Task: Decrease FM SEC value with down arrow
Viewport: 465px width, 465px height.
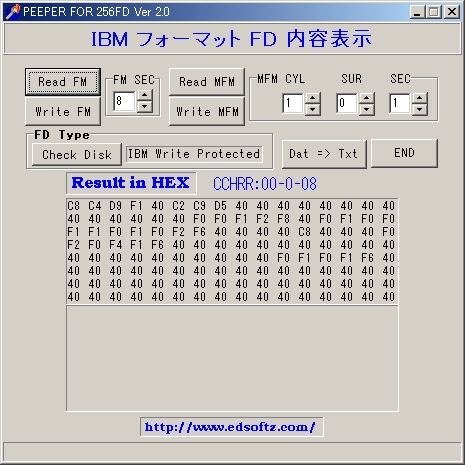Action: point(144,107)
